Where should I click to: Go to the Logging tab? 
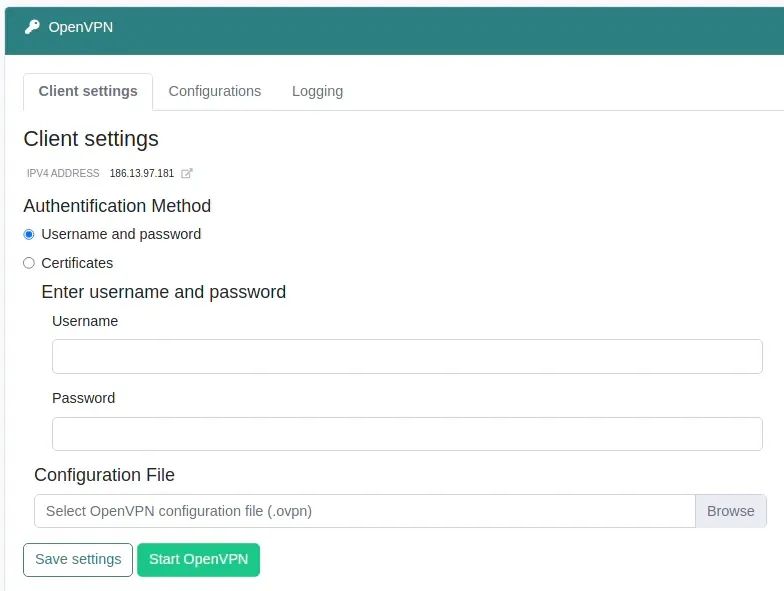tap(317, 91)
